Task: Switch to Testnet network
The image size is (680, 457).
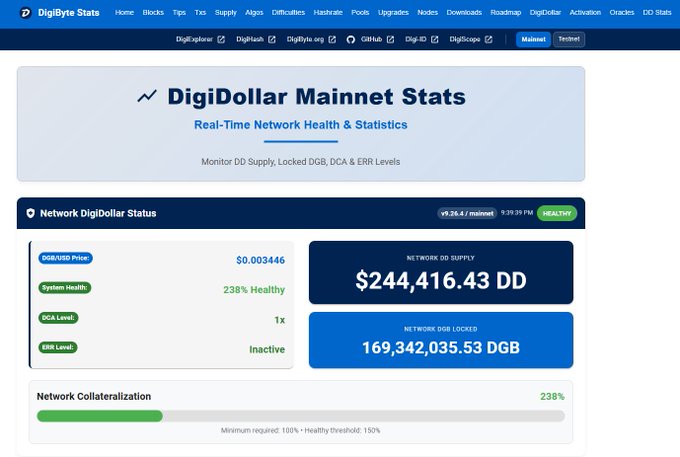Action: pos(569,39)
